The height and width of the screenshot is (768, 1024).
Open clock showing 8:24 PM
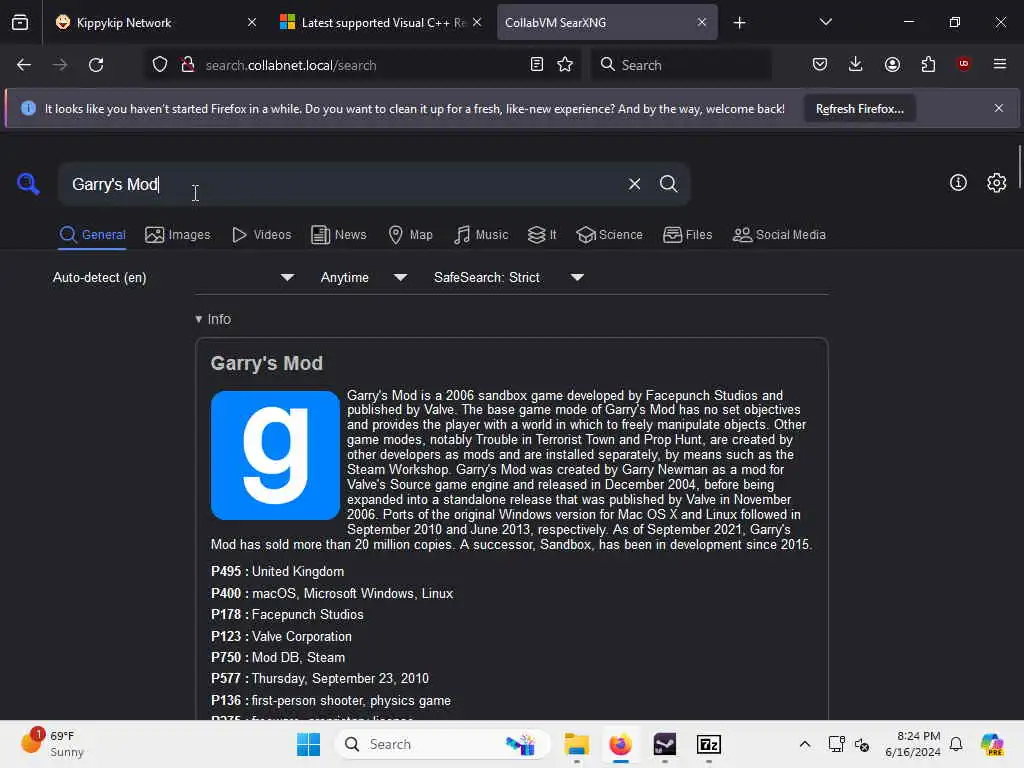click(913, 744)
